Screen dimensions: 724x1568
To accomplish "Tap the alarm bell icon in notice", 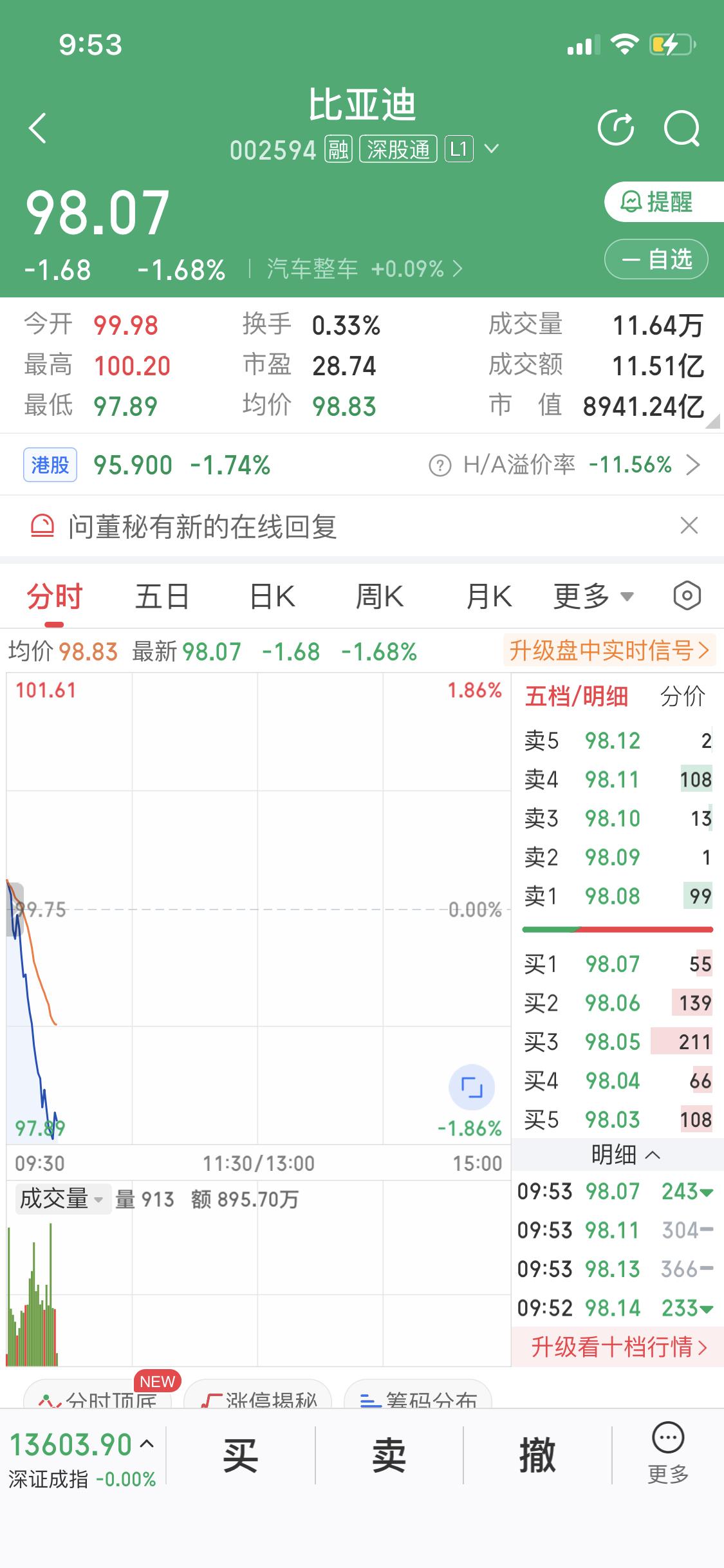I will [x=42, y=526].
